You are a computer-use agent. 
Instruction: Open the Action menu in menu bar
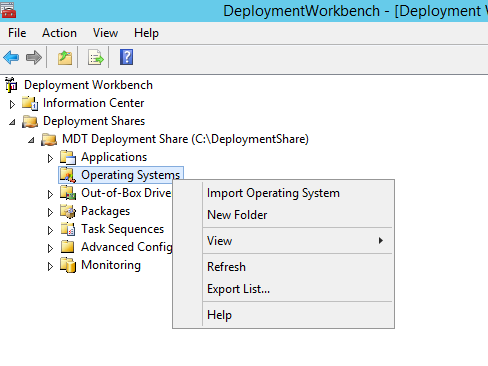59,33
